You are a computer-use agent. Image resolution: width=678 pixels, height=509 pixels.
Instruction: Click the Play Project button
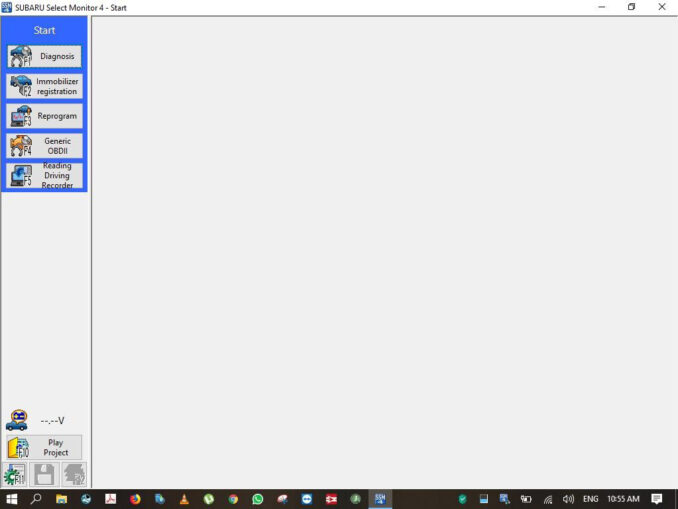pos(44,447)
